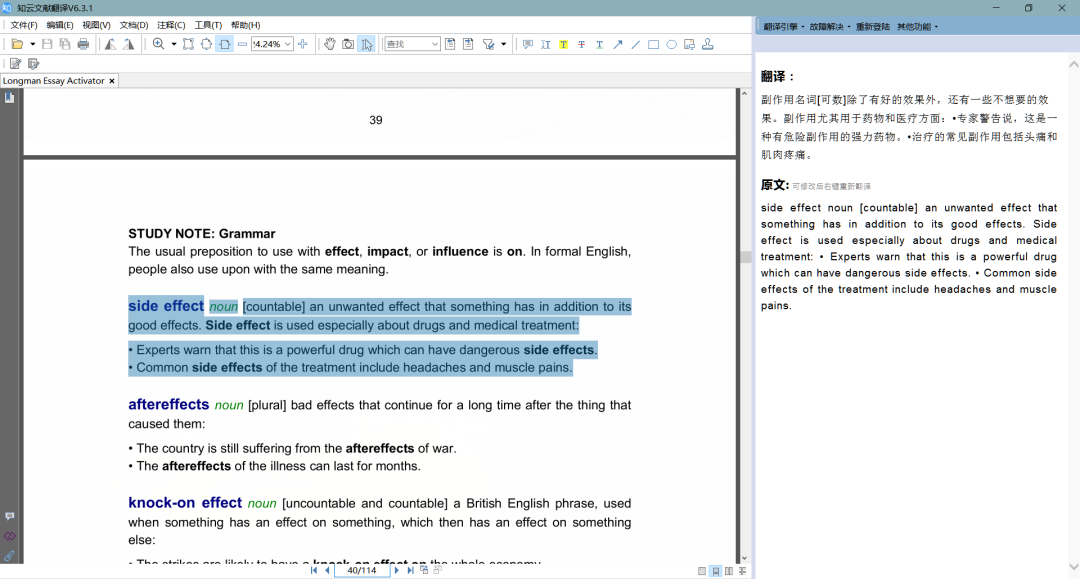Expand the annotation filter dropdown arrow

[x=503, y=44]
